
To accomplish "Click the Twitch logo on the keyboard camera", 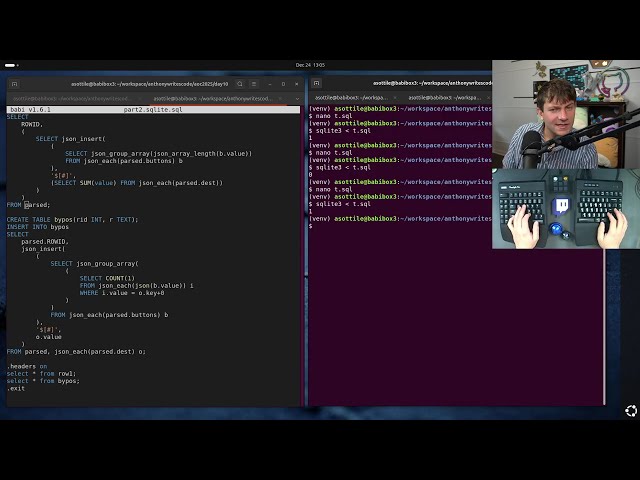I will pyautogui.click(x=561, y=206).
